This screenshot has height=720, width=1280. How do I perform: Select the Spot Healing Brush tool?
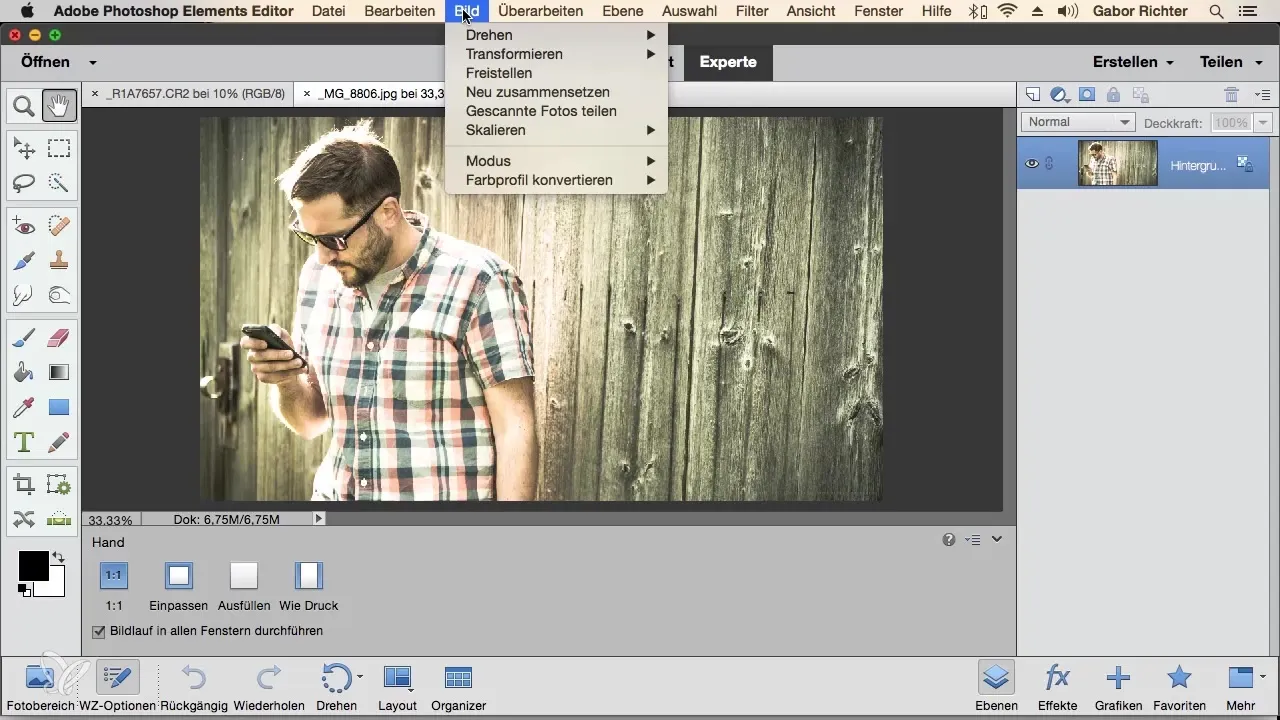coord(59,227)
